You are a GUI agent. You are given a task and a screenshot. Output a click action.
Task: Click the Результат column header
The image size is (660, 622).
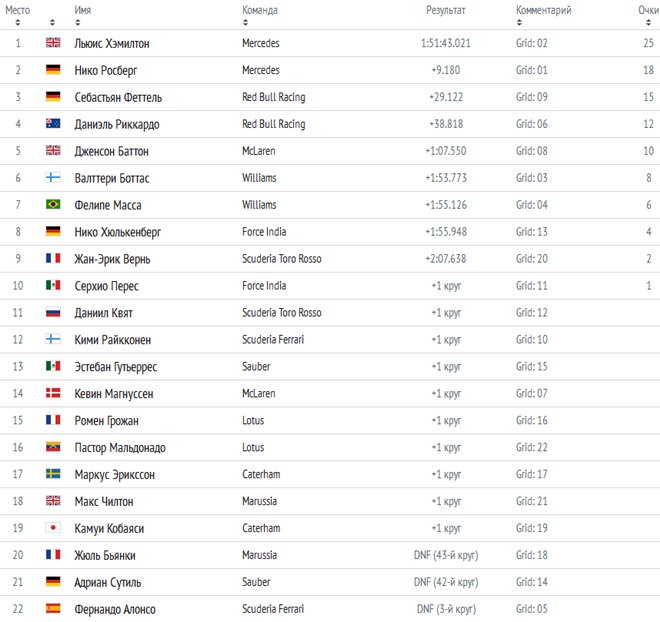click(446, 10)
